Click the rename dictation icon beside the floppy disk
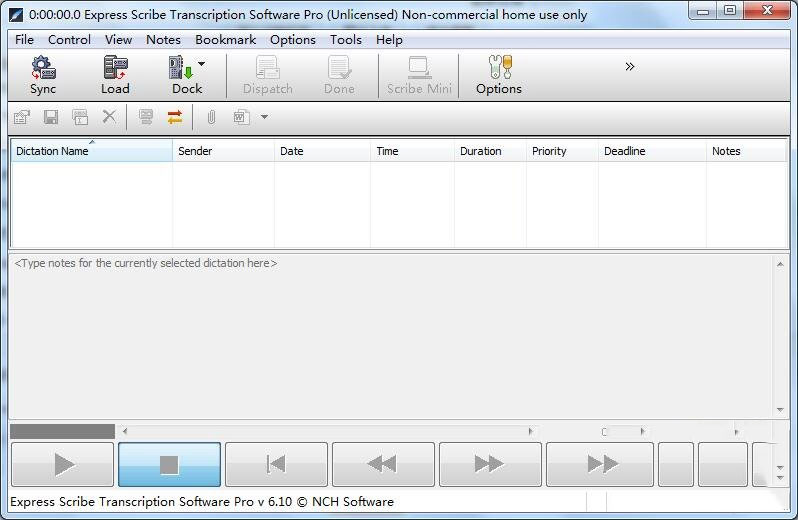Viewport: 798px width, 520px height. [80, 118]
